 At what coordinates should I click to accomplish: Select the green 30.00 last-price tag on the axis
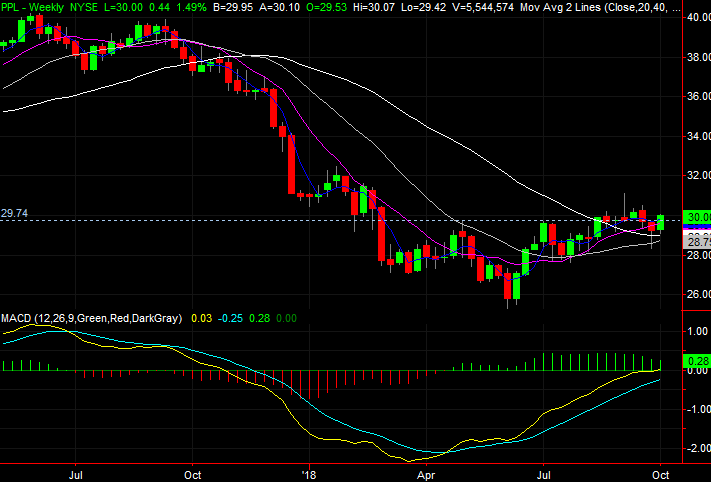(697, 217)
